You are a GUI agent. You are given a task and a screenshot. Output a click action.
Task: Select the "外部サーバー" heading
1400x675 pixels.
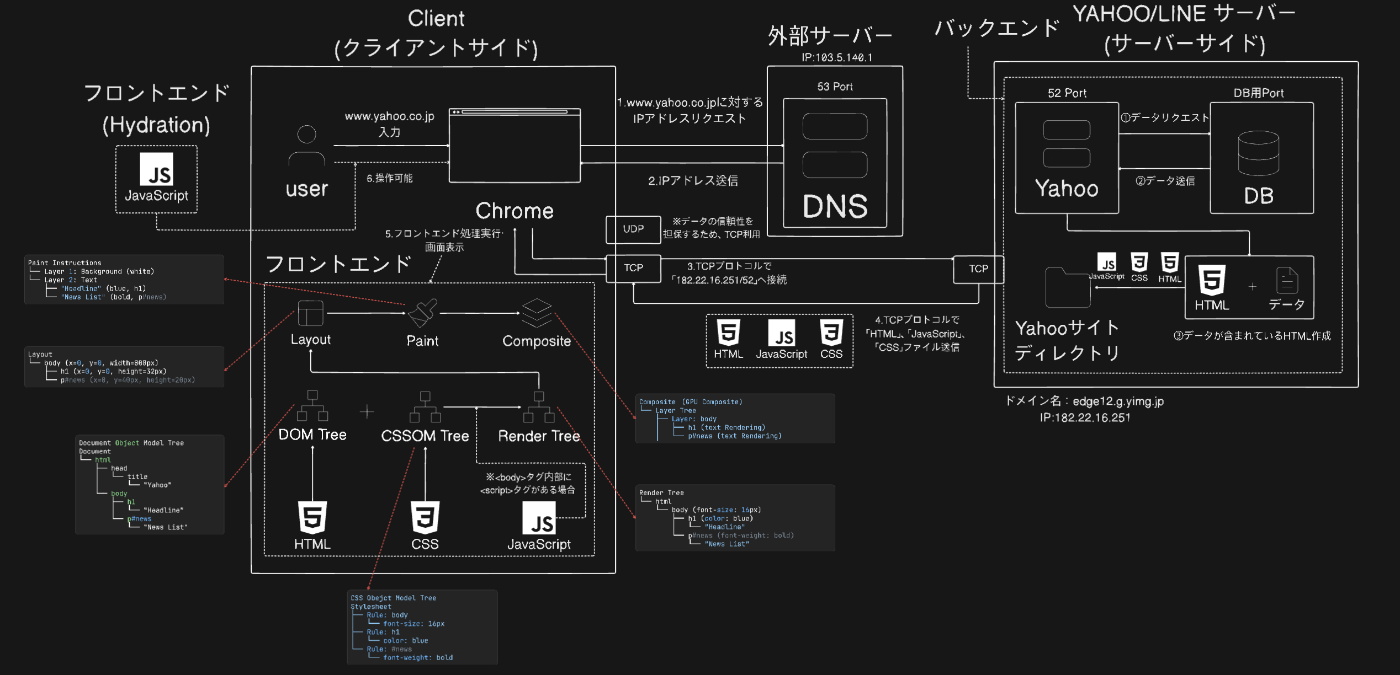(x=830, y=37)
